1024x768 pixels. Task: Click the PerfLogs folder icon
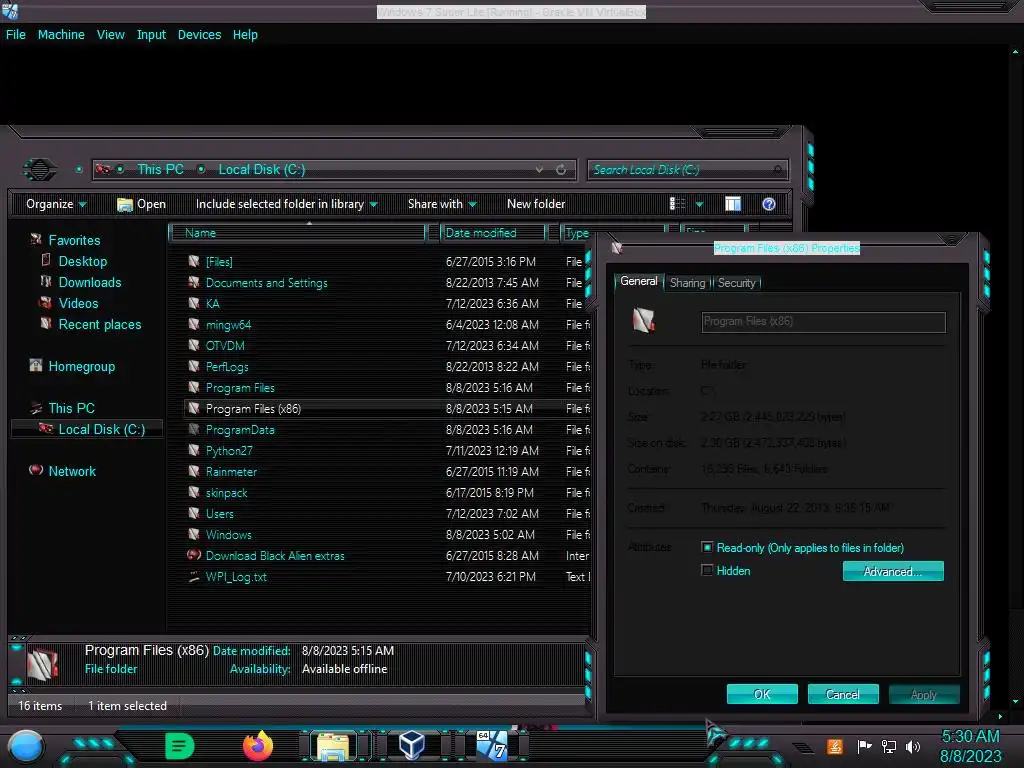click(193, 366)
